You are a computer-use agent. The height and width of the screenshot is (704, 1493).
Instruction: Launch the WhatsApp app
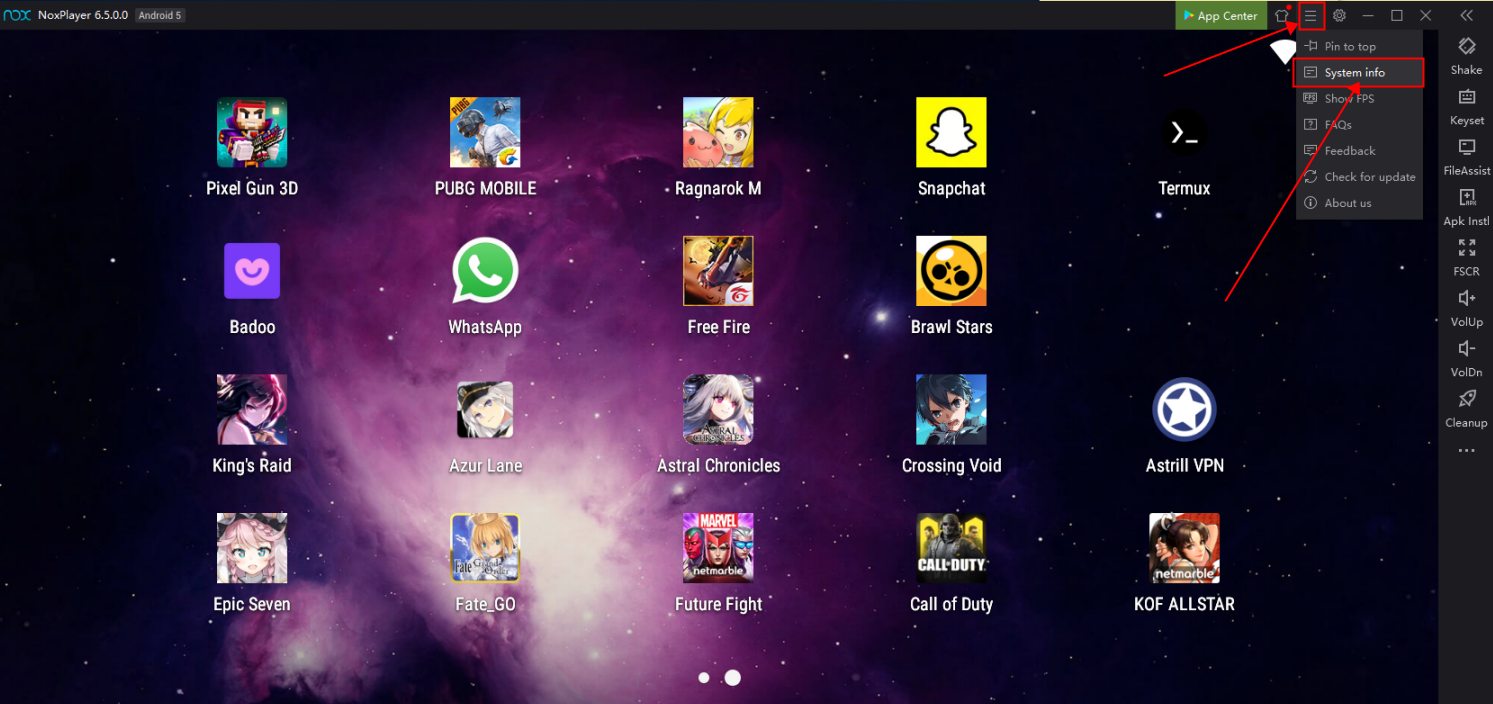[485, 271]
